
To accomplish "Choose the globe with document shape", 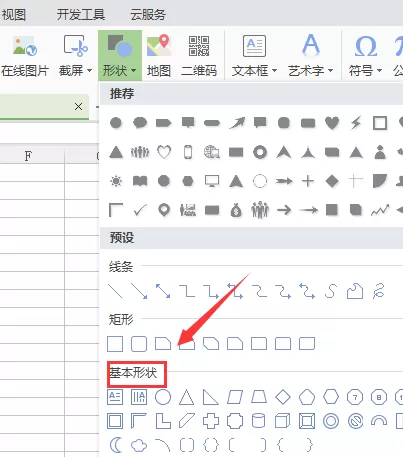I will pyautogui.click(x=212, y=152).
